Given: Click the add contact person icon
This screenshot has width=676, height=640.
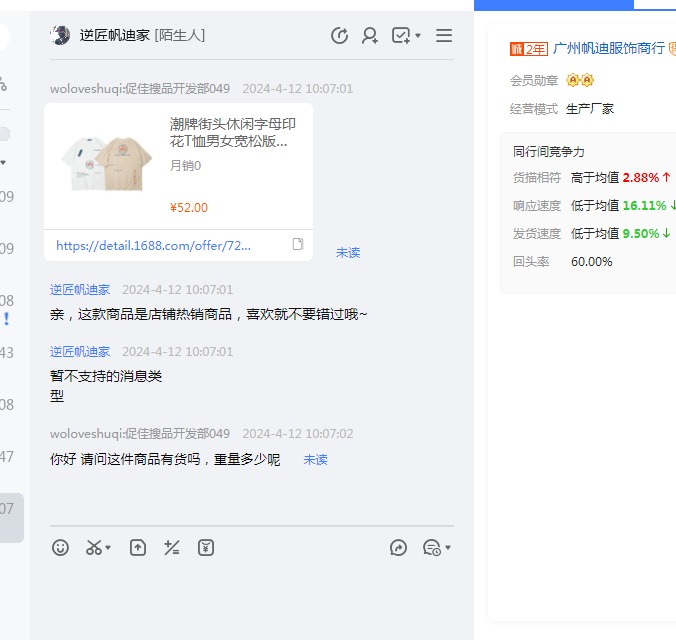Looking at the screenshot, I should click(370, 36).
